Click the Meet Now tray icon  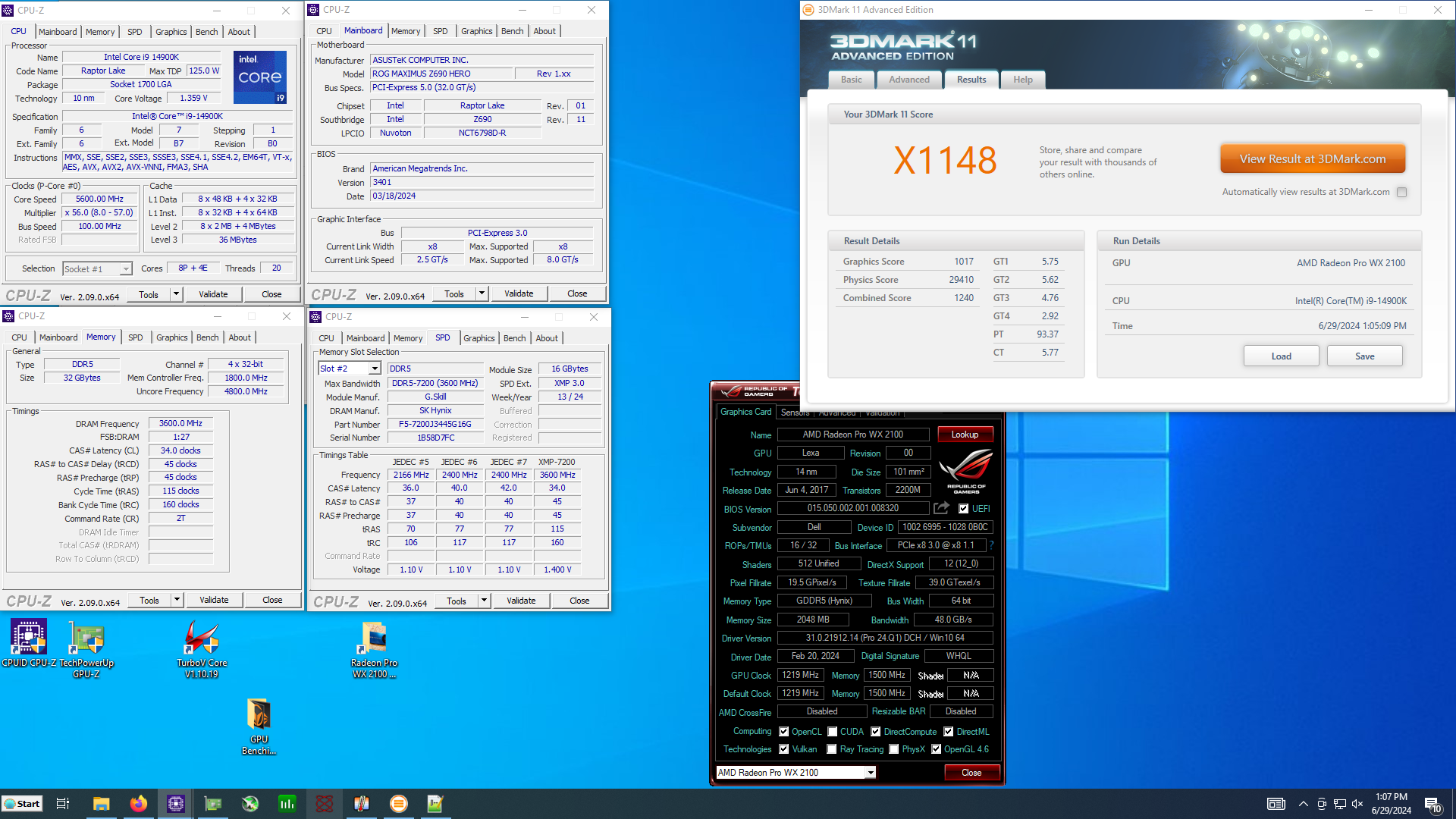pos(1322,804)
